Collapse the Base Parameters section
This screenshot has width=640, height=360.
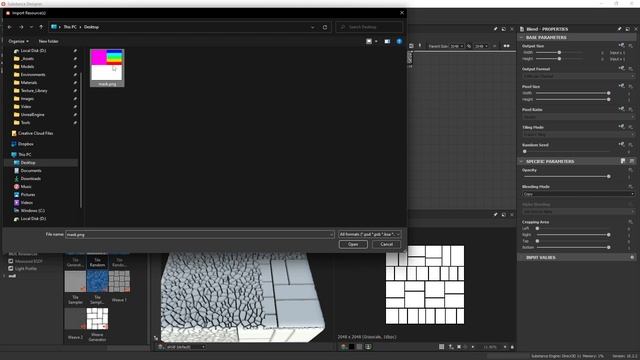pos(521,38)
